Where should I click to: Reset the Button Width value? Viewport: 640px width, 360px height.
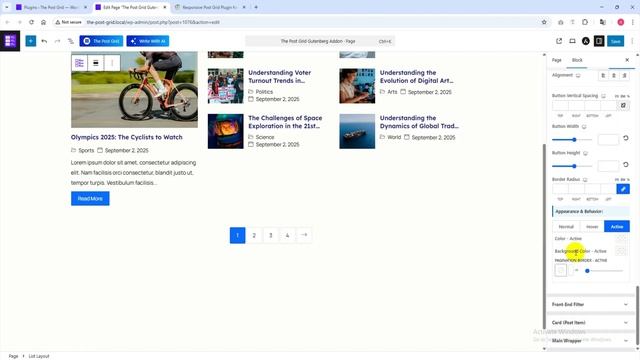(625, 138)
